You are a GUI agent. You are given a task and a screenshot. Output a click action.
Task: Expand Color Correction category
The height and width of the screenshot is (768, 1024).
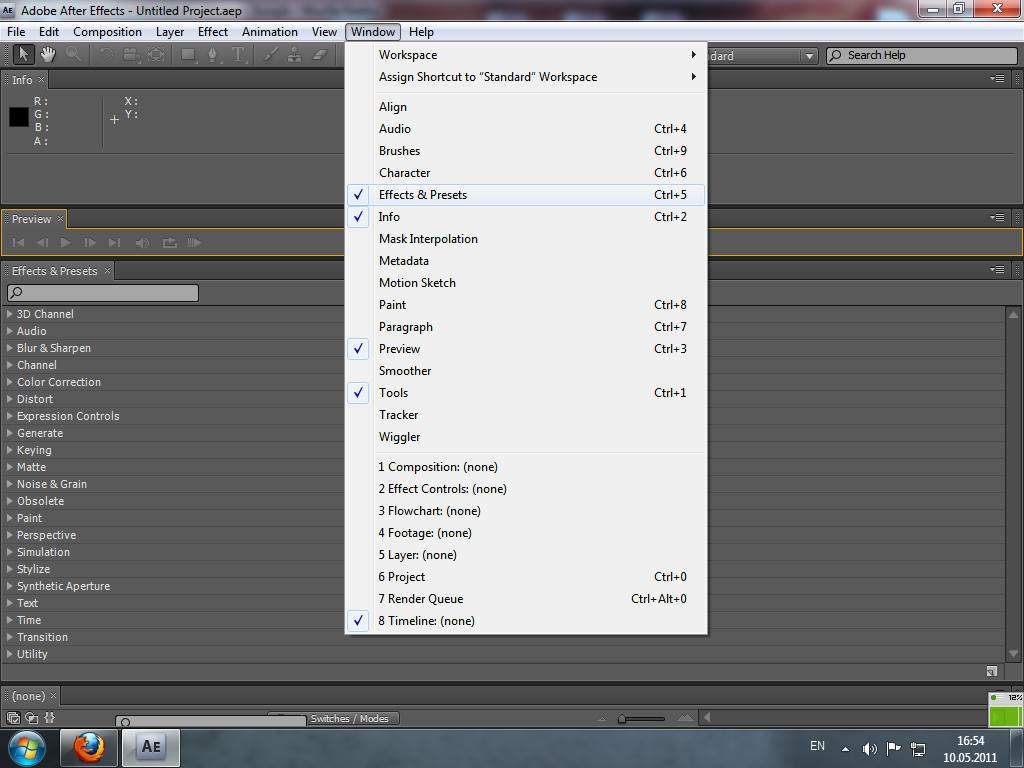(10, 381)
